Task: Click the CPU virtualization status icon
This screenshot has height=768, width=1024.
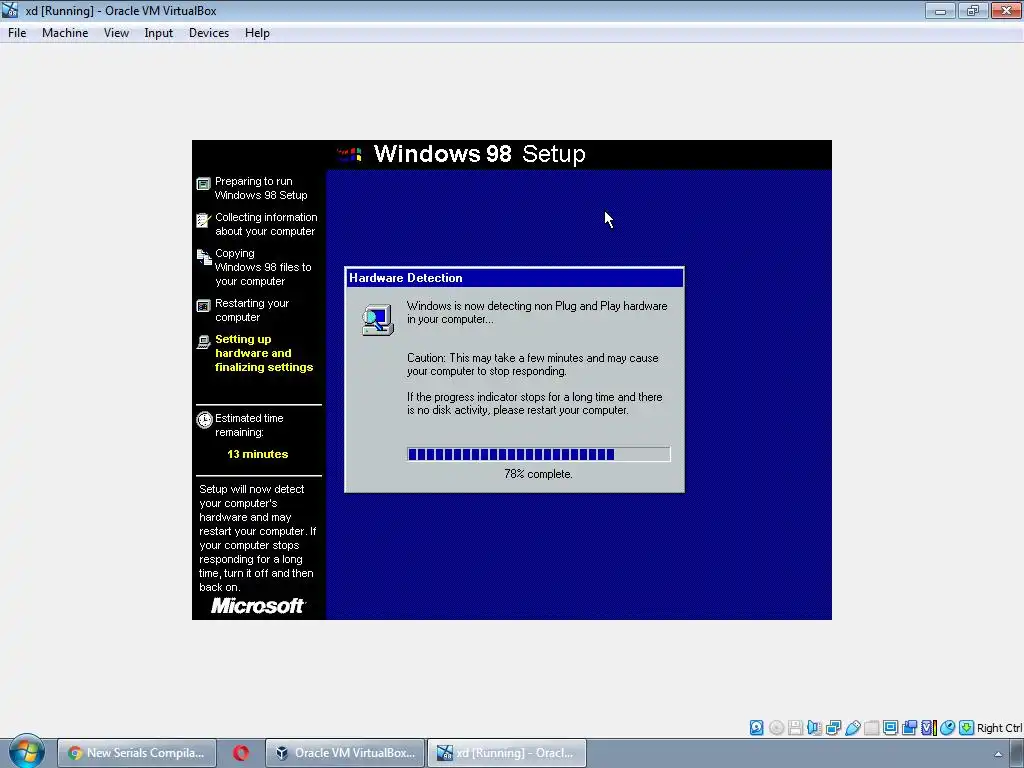Action: tap(929, 728)
